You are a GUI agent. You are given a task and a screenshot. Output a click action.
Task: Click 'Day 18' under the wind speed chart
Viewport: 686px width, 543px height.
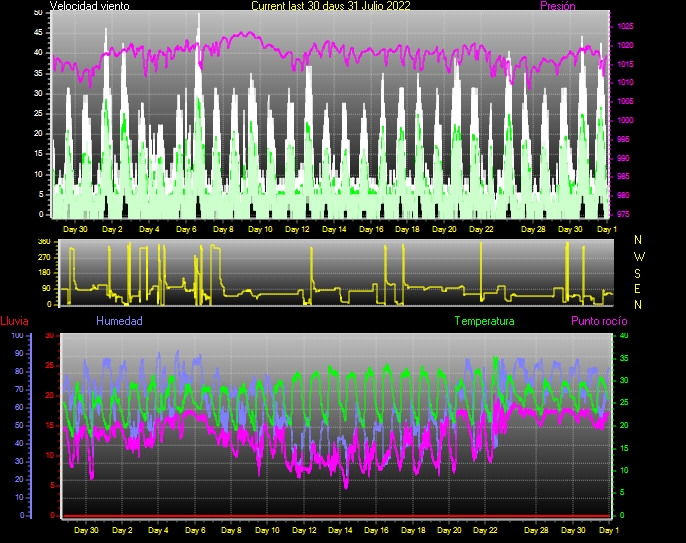(x=407, y=229)
